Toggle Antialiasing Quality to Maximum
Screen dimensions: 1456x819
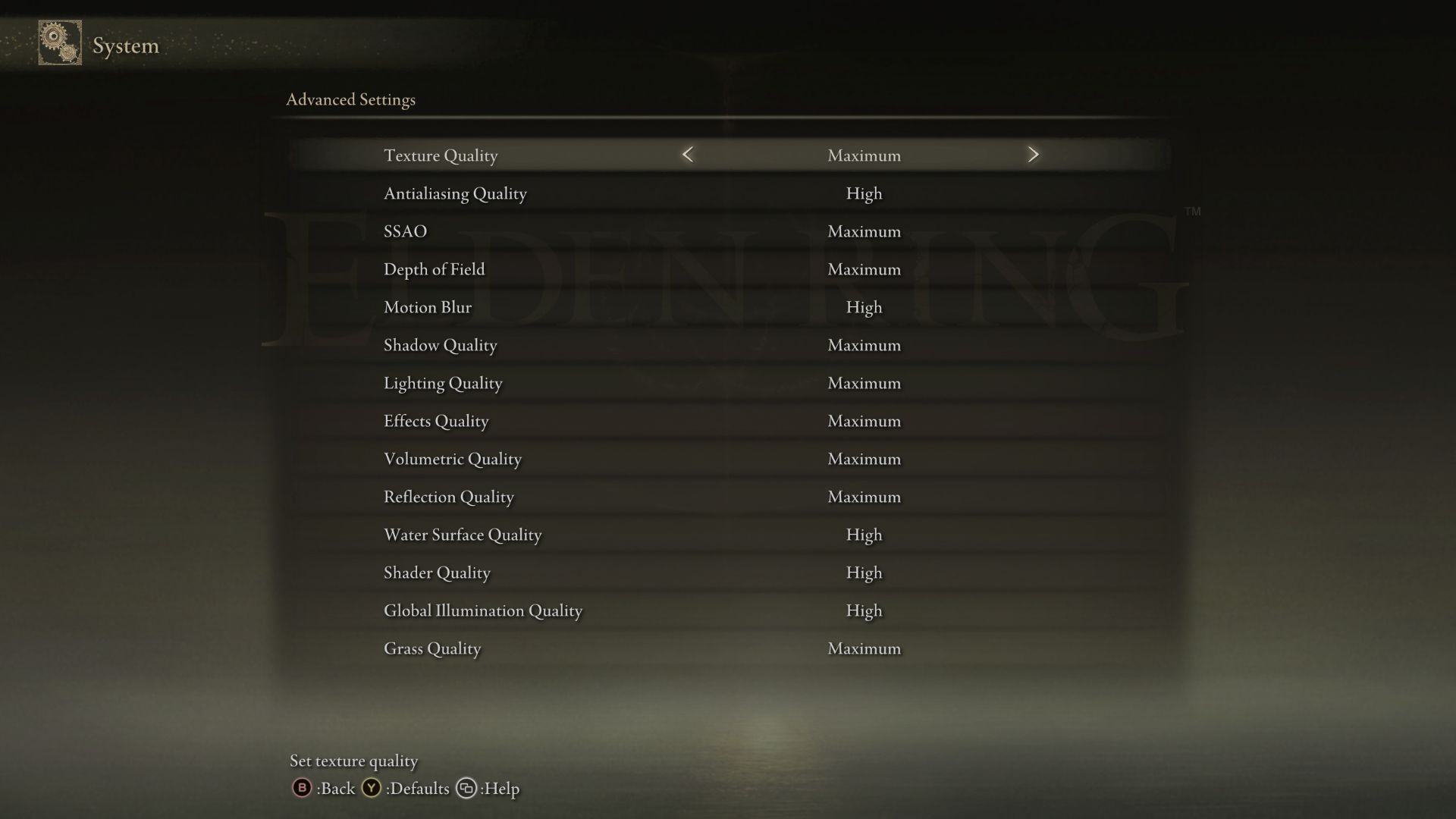pyautogui.click(x=1033, y=193)
